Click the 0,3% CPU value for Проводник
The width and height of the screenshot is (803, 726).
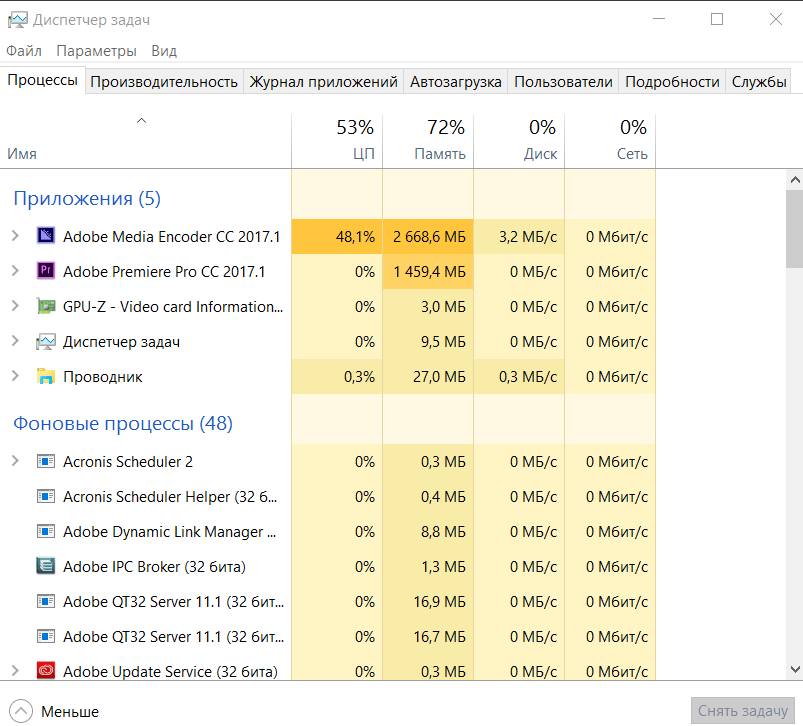359,377
